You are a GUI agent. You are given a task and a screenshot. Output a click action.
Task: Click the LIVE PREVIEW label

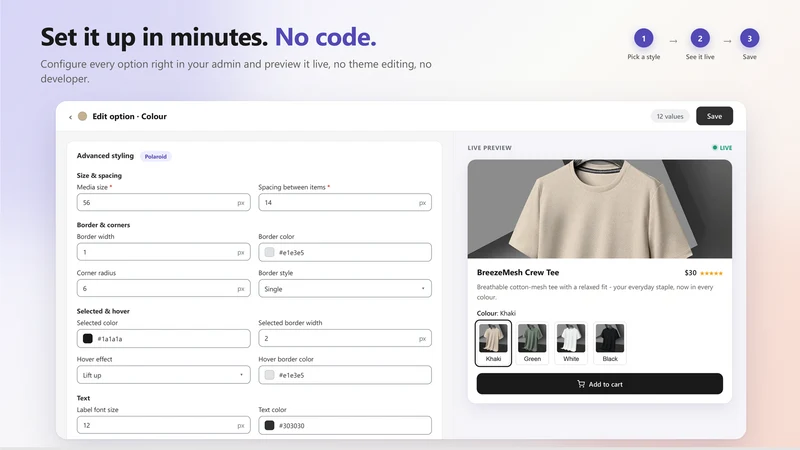pos(489,148)
